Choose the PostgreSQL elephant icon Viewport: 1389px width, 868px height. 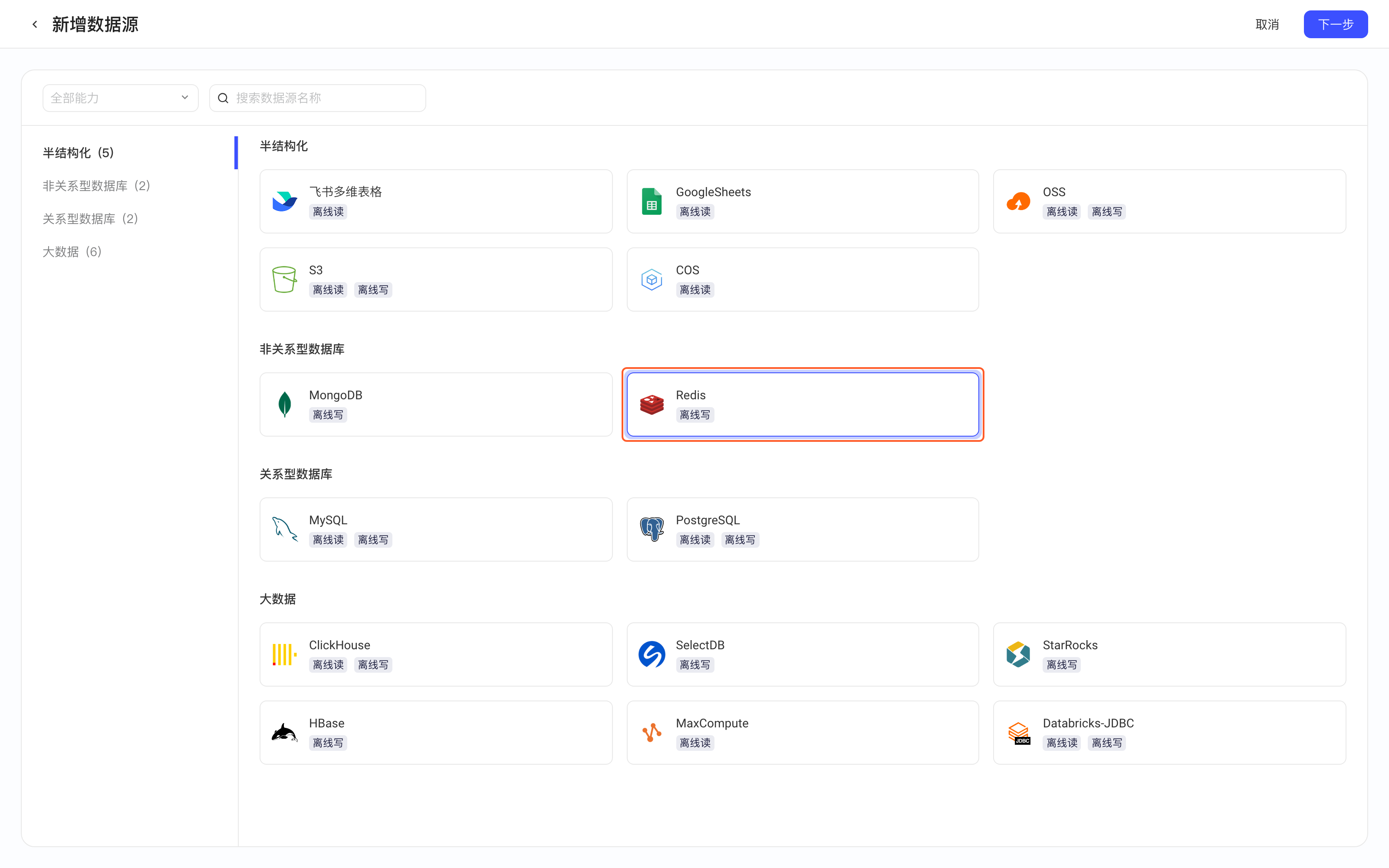652,529
